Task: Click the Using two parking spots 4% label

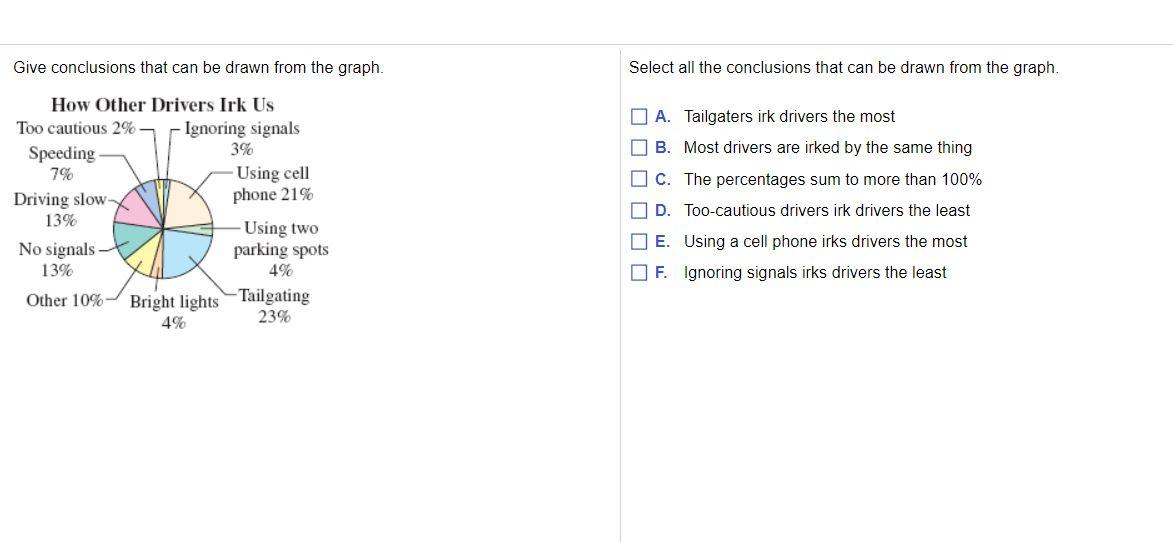Action: pyautogui.click(x=281, y=249)
